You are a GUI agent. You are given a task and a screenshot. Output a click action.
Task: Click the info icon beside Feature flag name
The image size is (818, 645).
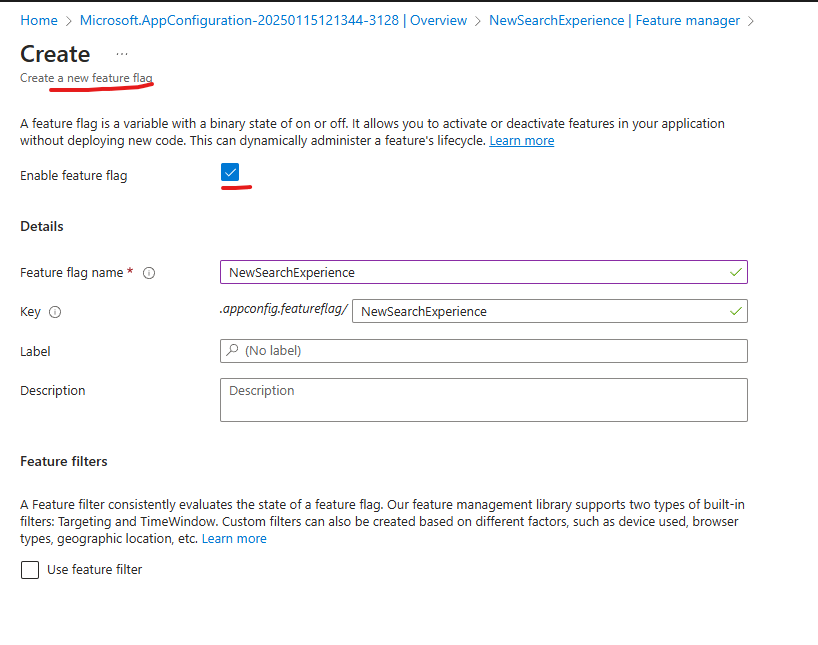point(148,272)
